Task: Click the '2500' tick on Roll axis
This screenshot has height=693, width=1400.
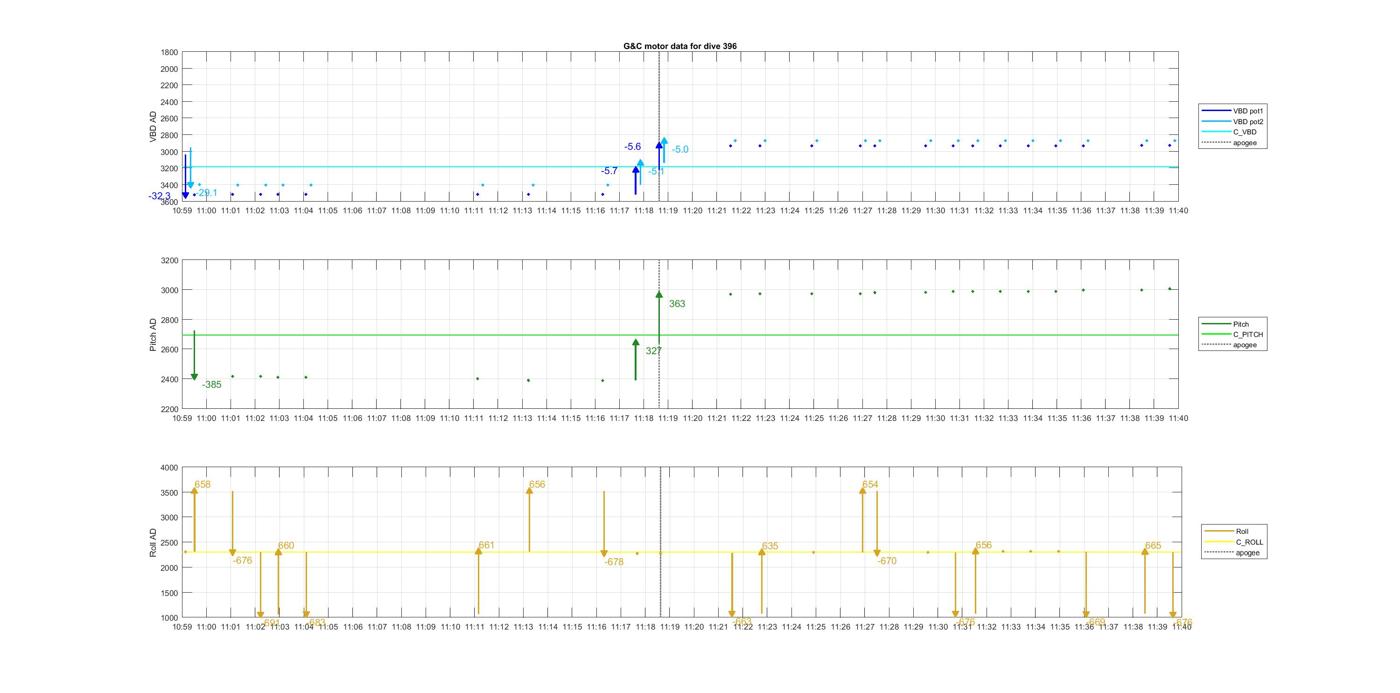Action: 170,543
